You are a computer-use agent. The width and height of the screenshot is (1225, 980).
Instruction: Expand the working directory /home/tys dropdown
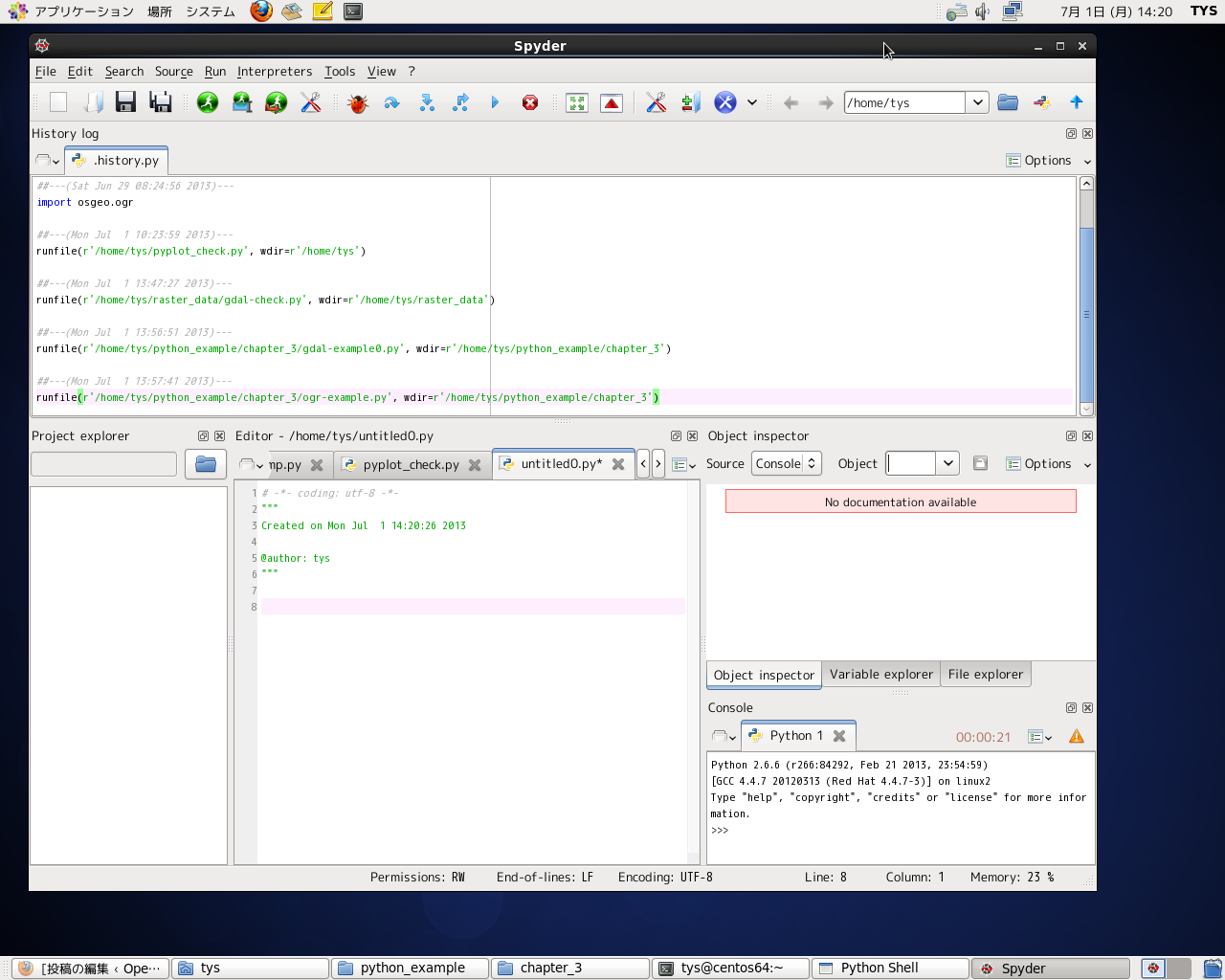coord(976,102)
